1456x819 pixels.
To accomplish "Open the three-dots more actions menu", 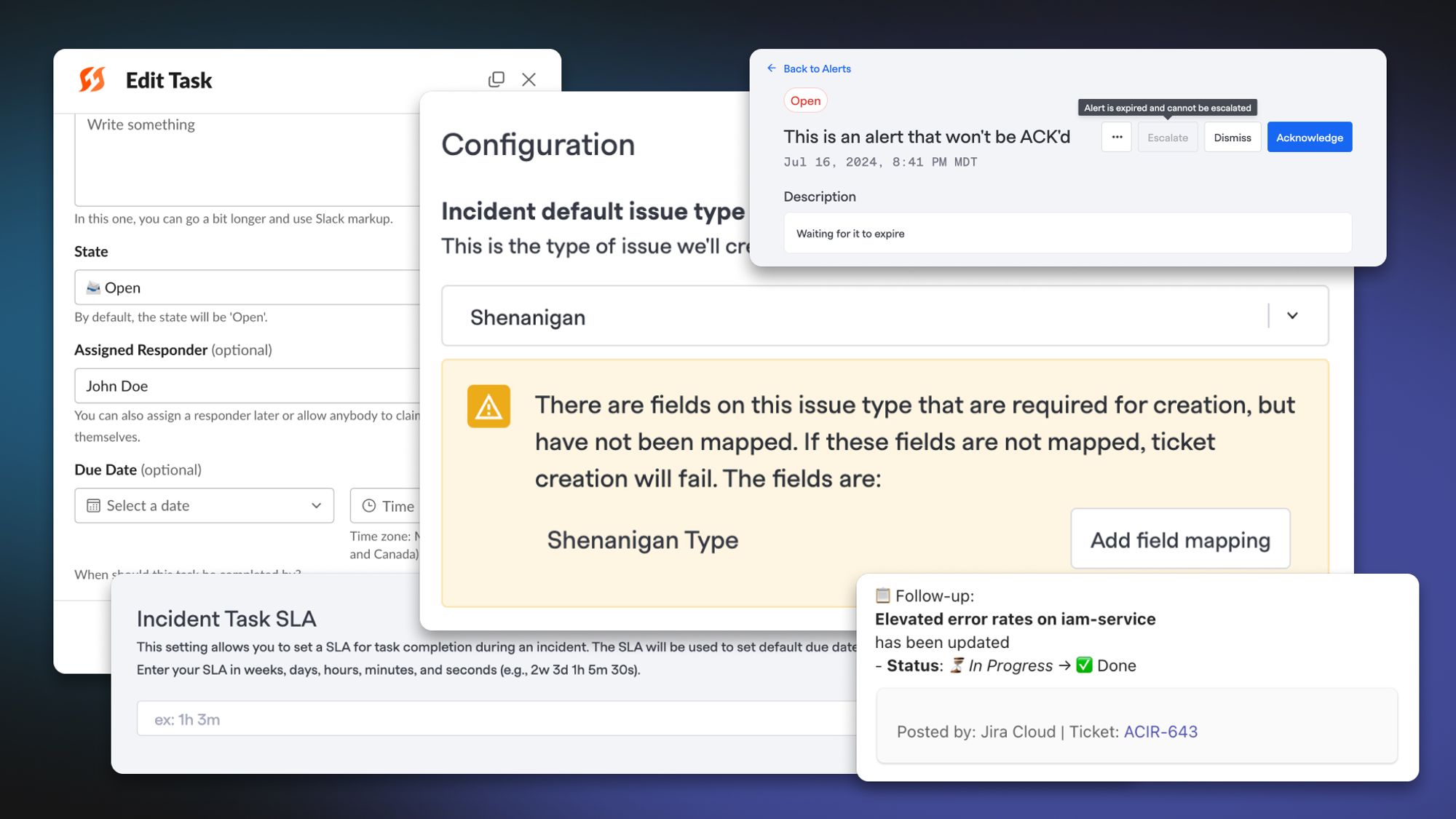I will [x=1117, y=137].
